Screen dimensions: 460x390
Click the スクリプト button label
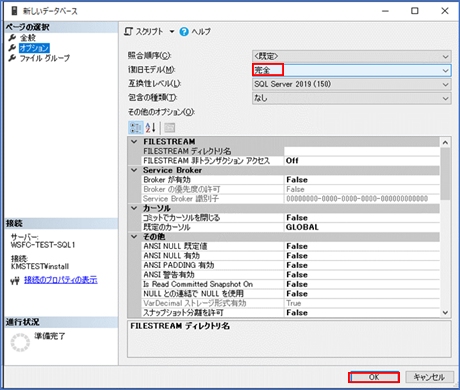(149, 32)
